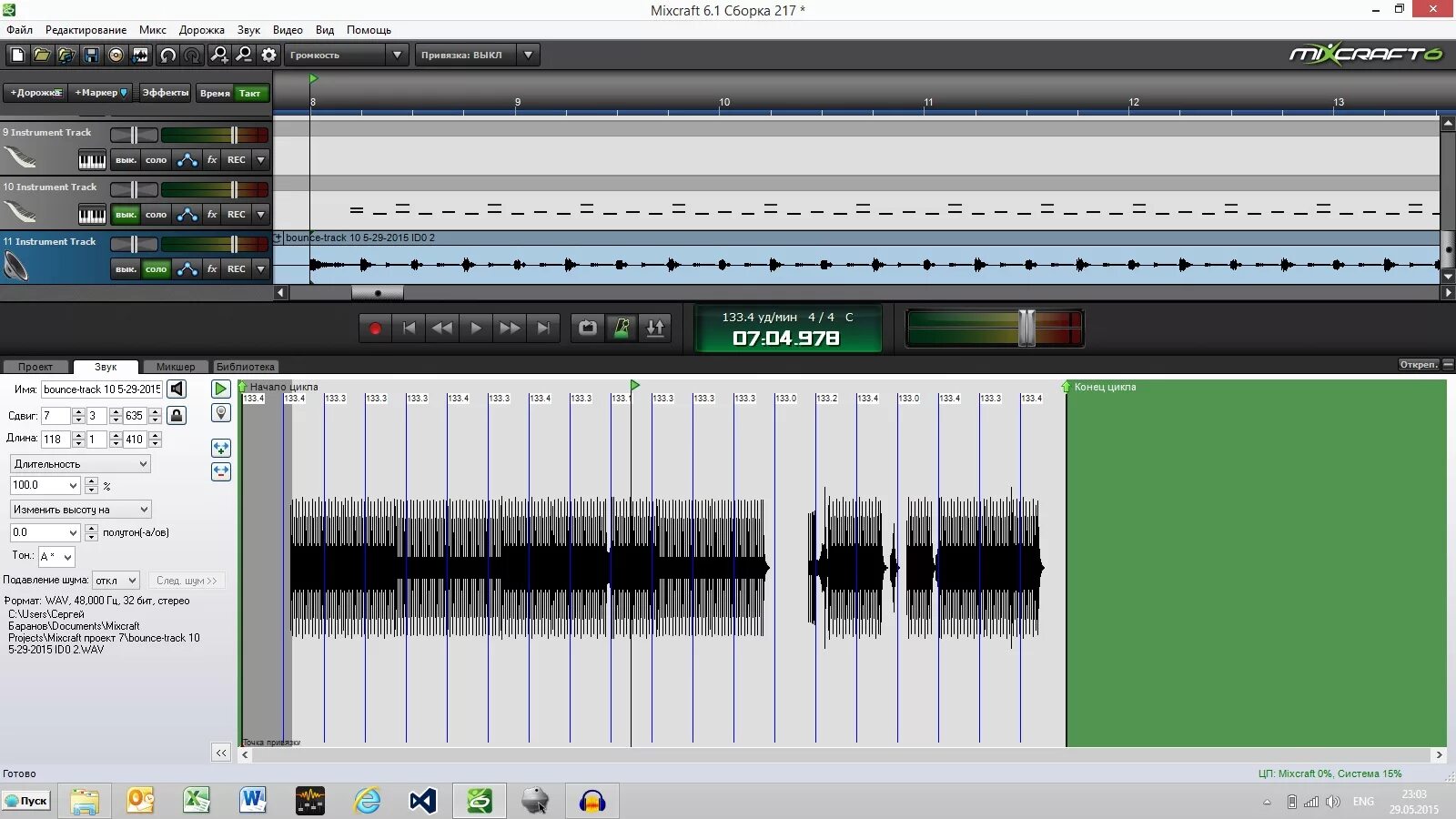The image size is (1456, 819).
Task: Click the +Дорожка add track button
Action: click(x=35, y=93)
